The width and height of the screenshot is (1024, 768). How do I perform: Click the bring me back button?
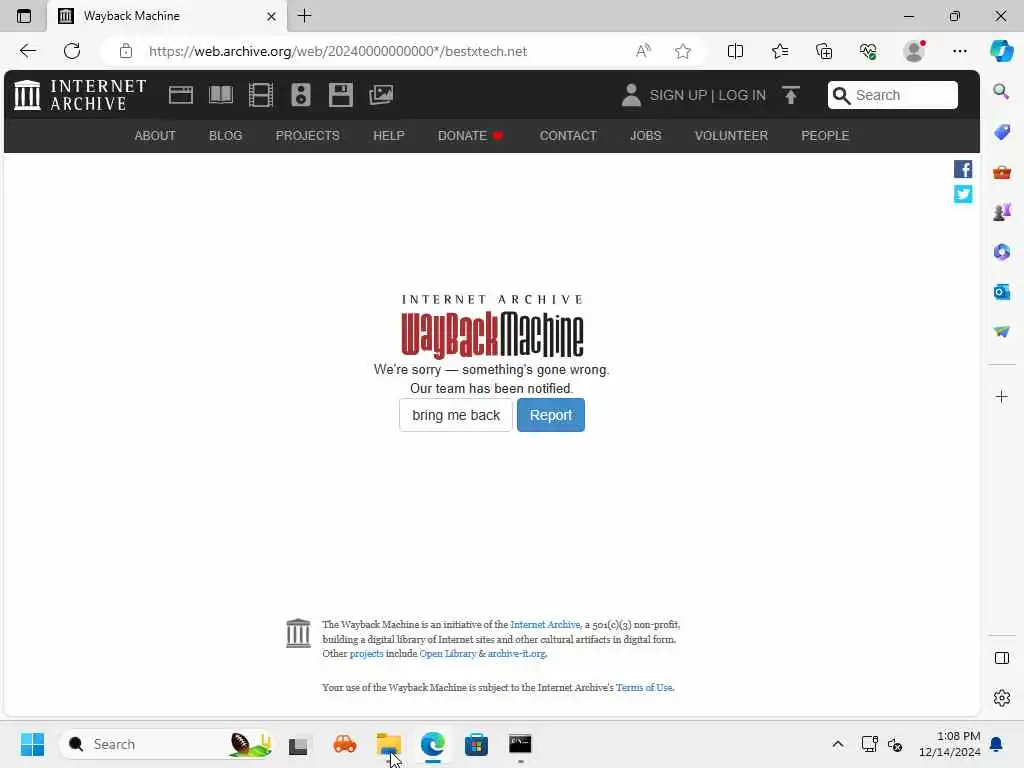tap(456, 415)
